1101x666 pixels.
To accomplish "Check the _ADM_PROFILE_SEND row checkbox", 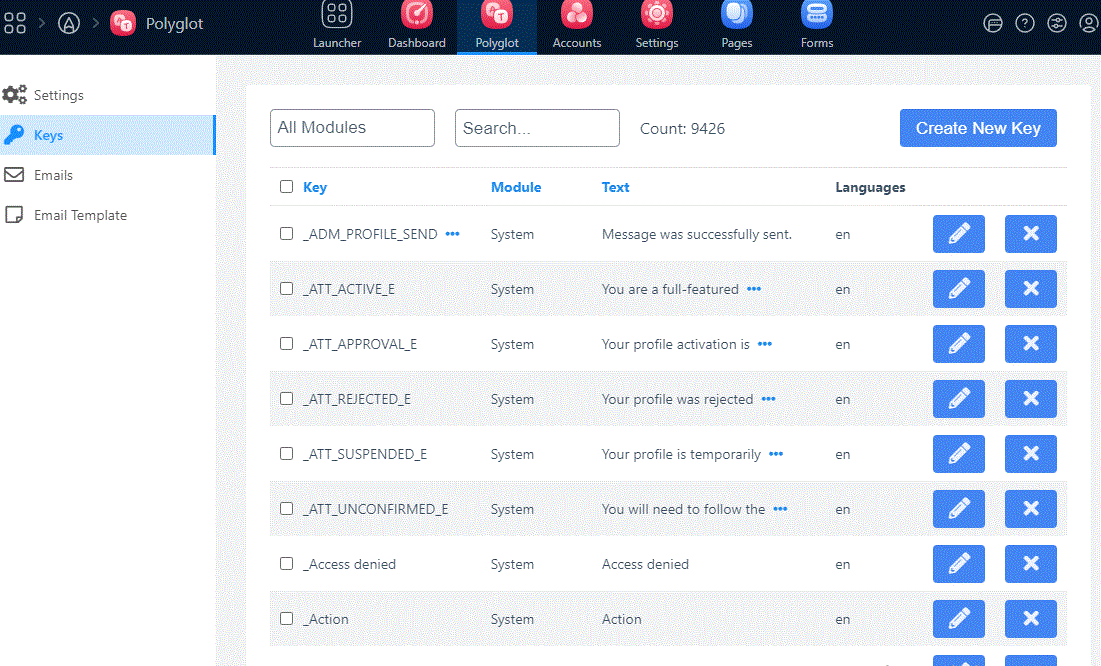I will [287, 234].
